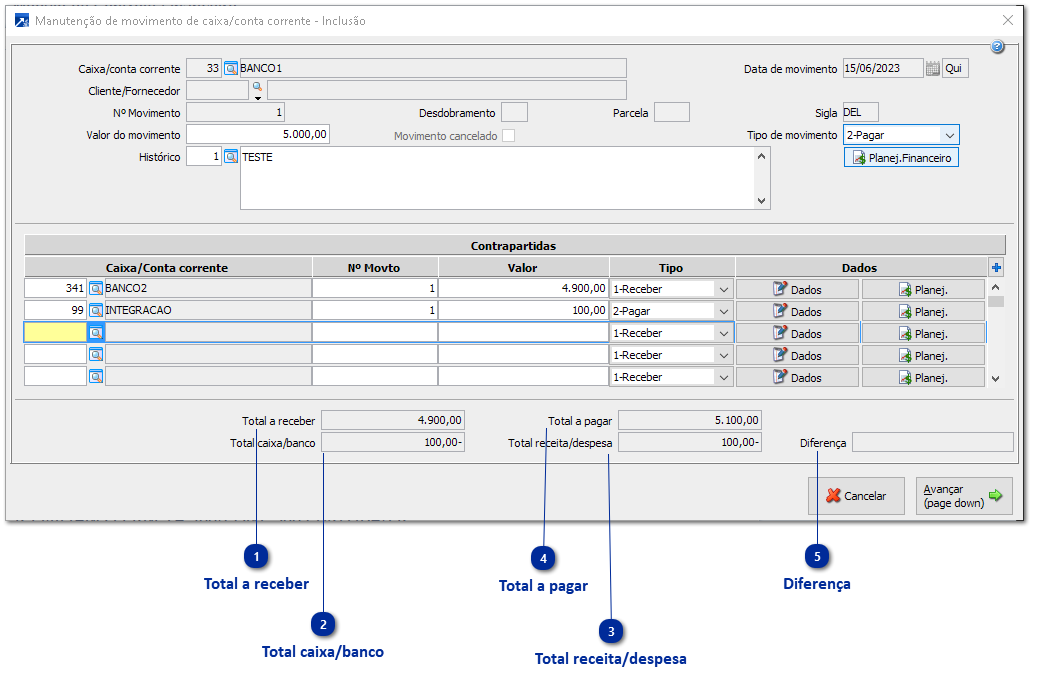This screenshot has width=1047, height=685.
Task: Expand Tipo dropdown for INTEGRACAO row
Action: [723, 311]
